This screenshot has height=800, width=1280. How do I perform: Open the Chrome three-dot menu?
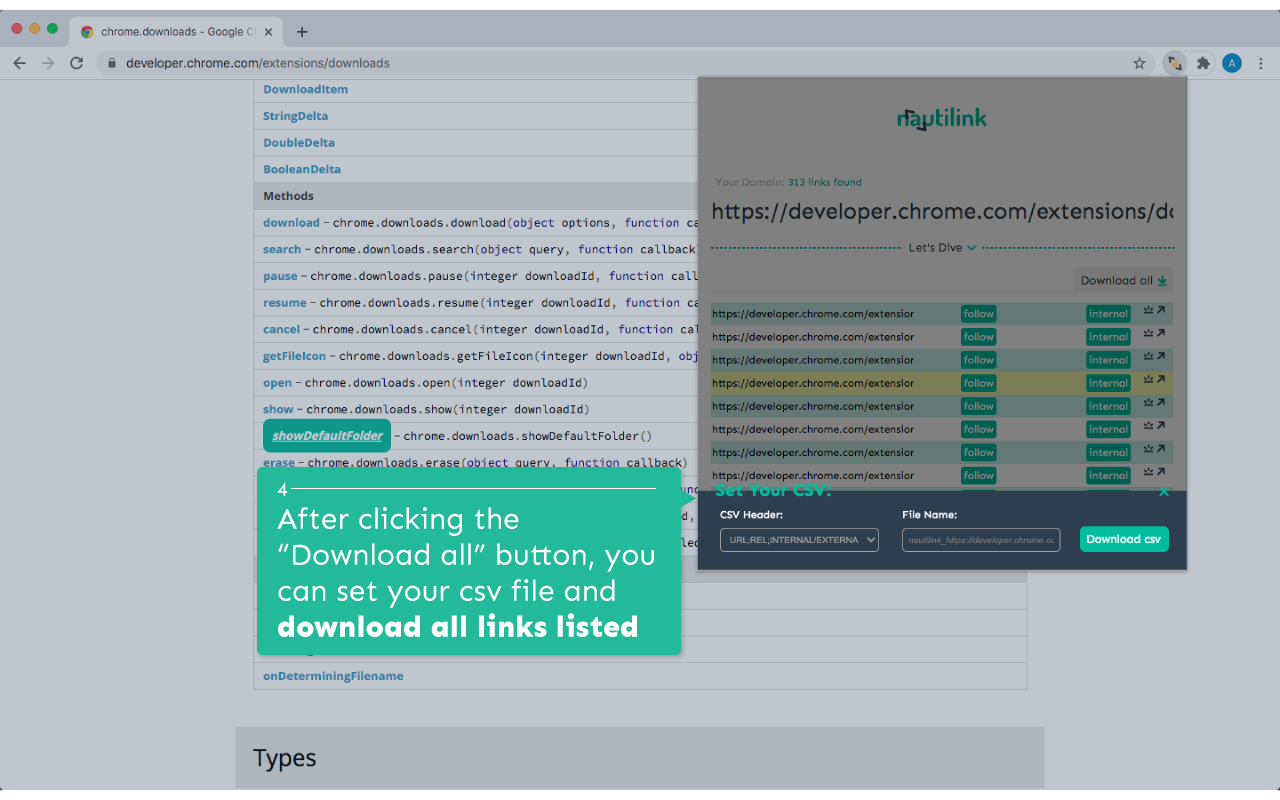pyautogui.click(x=1261, y=62)
